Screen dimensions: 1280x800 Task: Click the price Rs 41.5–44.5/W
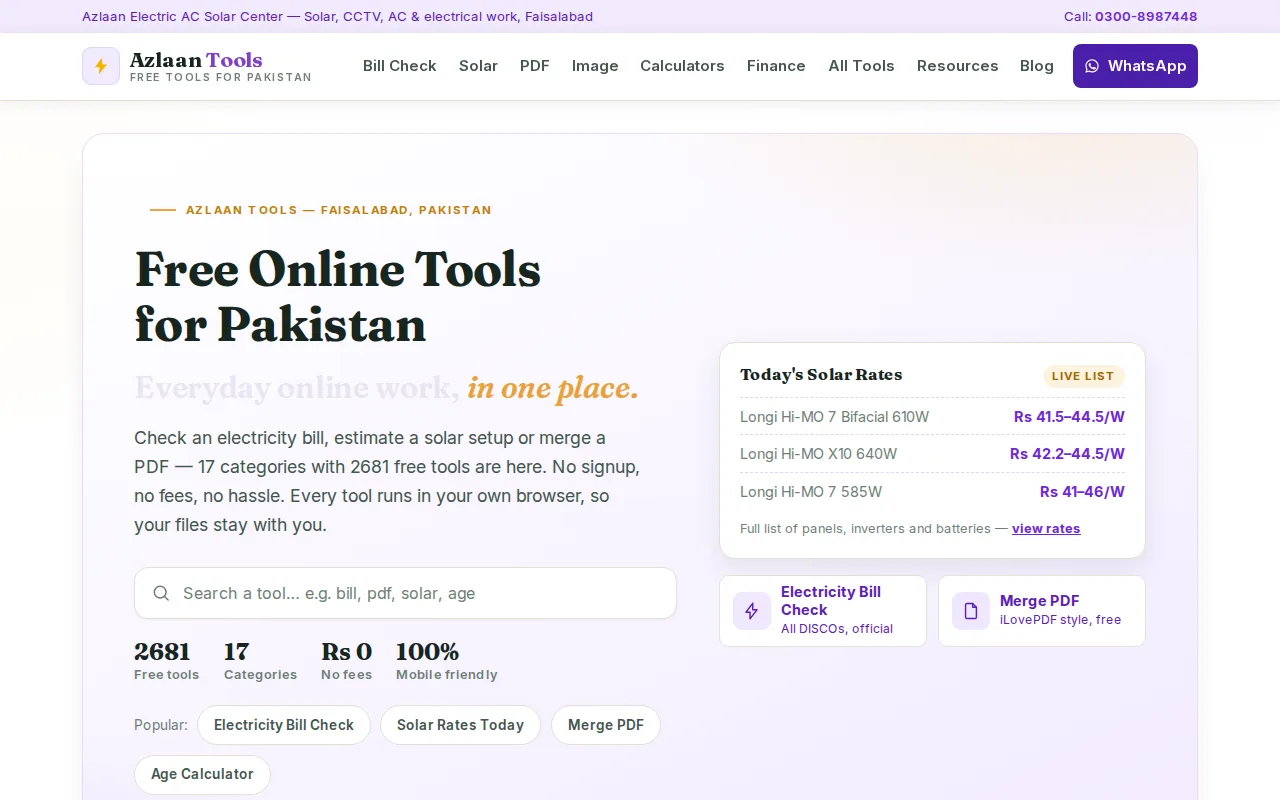pos(1069,416)
